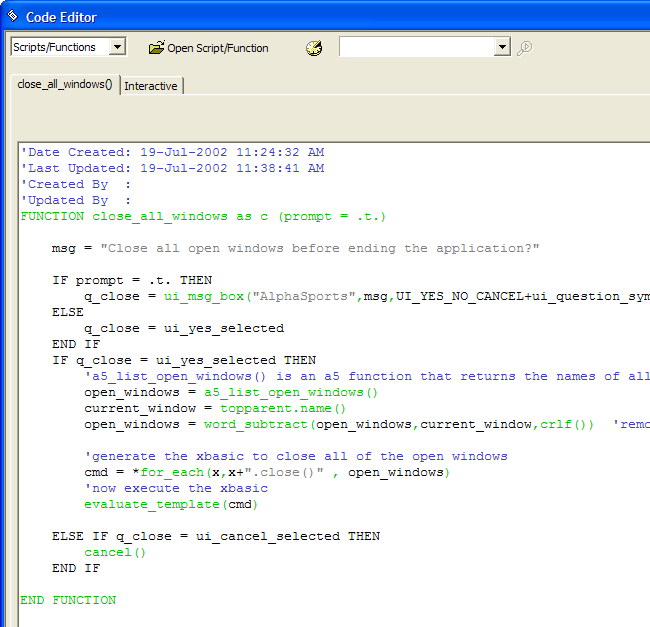The height and width of the screenshot is (627, 650).
Task: Switch to the Interactive tab
Action: click(151, 86)
